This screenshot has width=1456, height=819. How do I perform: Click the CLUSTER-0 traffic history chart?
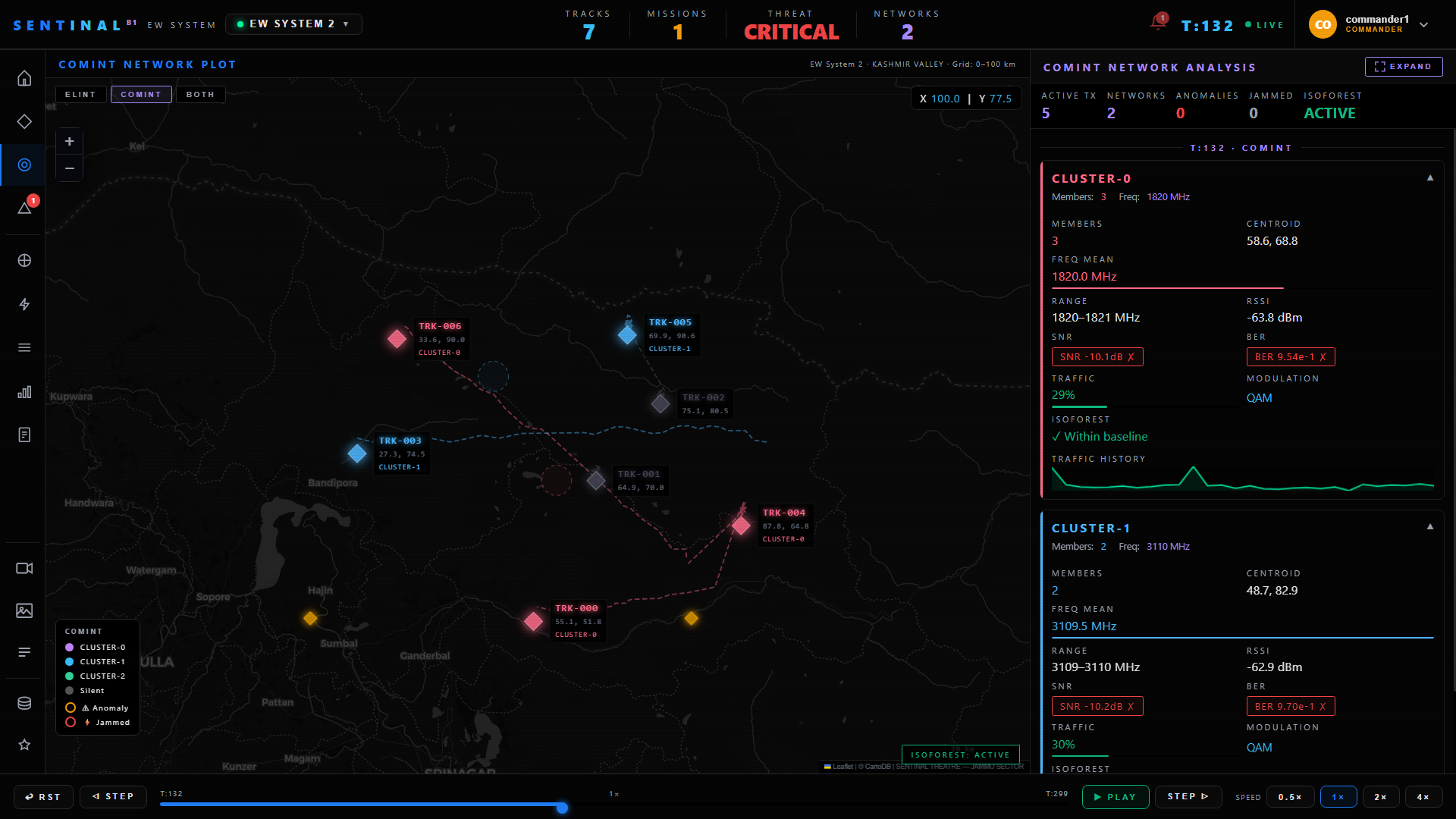click(1242, 479)
